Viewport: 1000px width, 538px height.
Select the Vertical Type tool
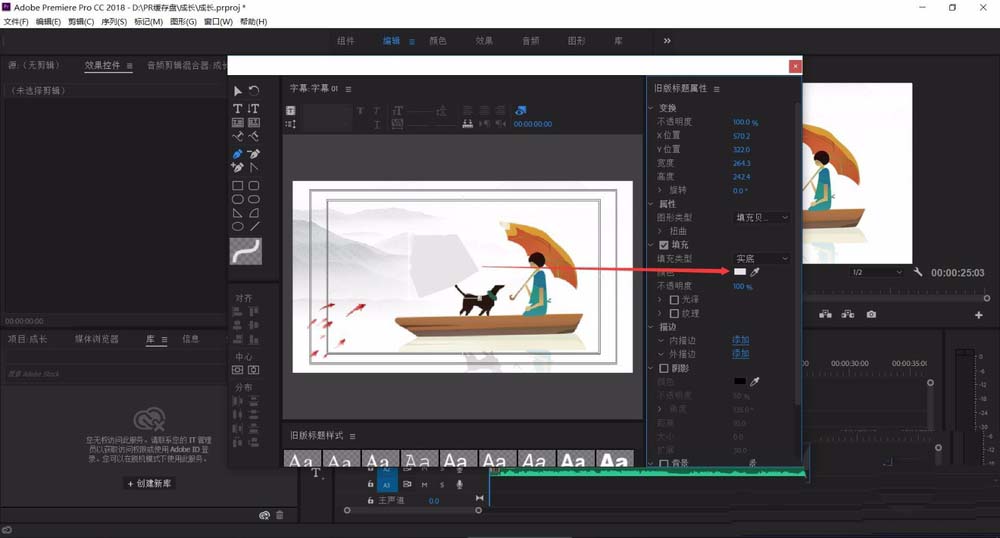tap(254, 108)
